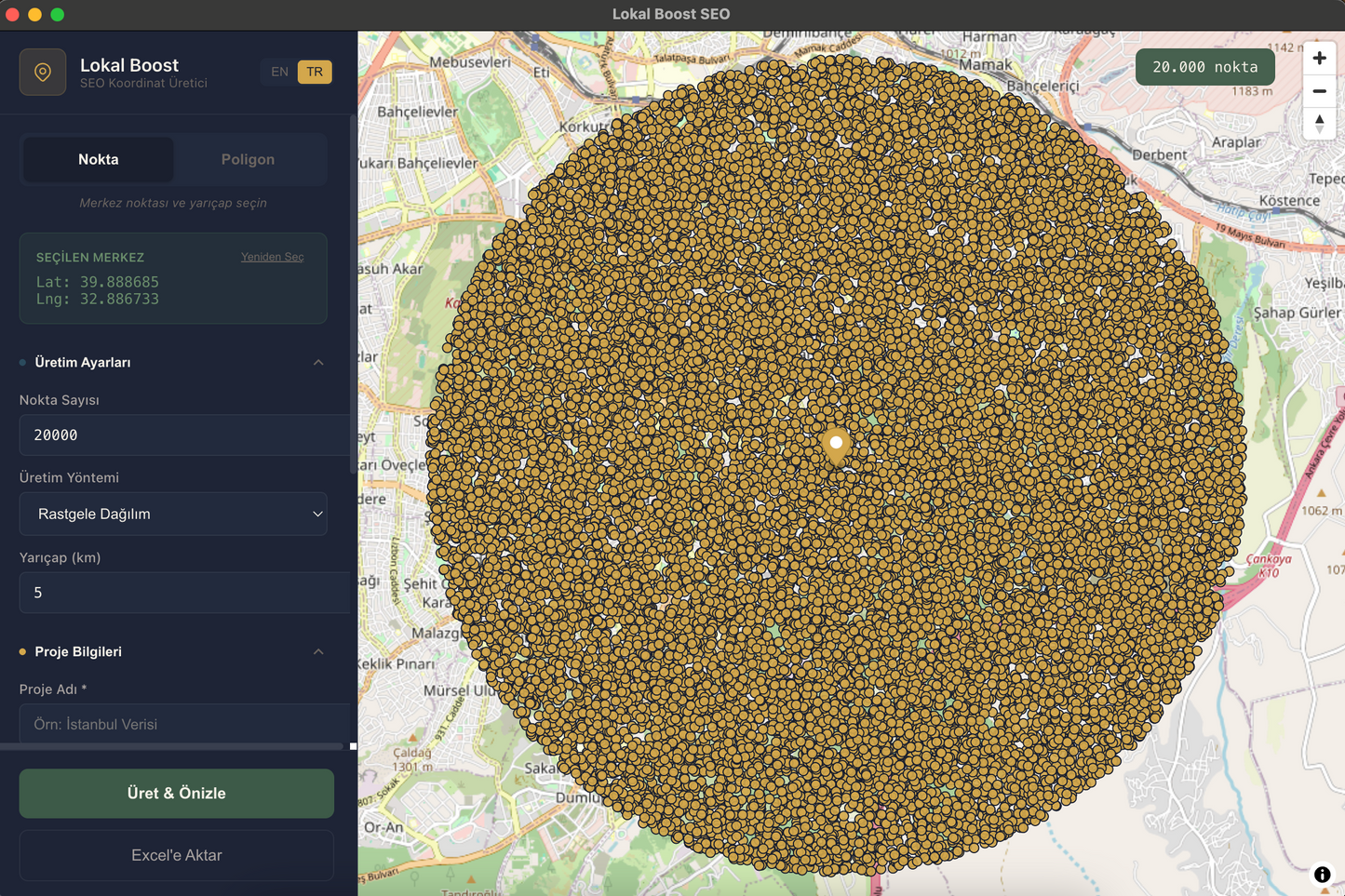Collapse the Üretim Ayarları section
The width and height of the screenshot is (1345, 896).
(318, 362)
